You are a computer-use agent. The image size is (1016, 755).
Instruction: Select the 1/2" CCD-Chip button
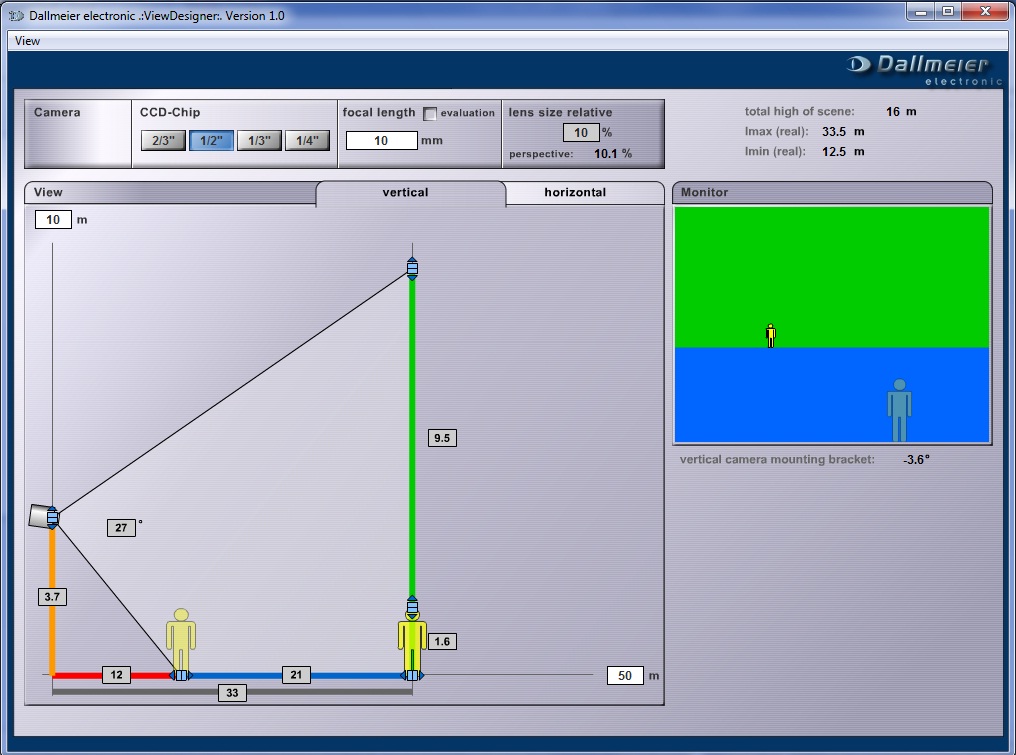211,141
